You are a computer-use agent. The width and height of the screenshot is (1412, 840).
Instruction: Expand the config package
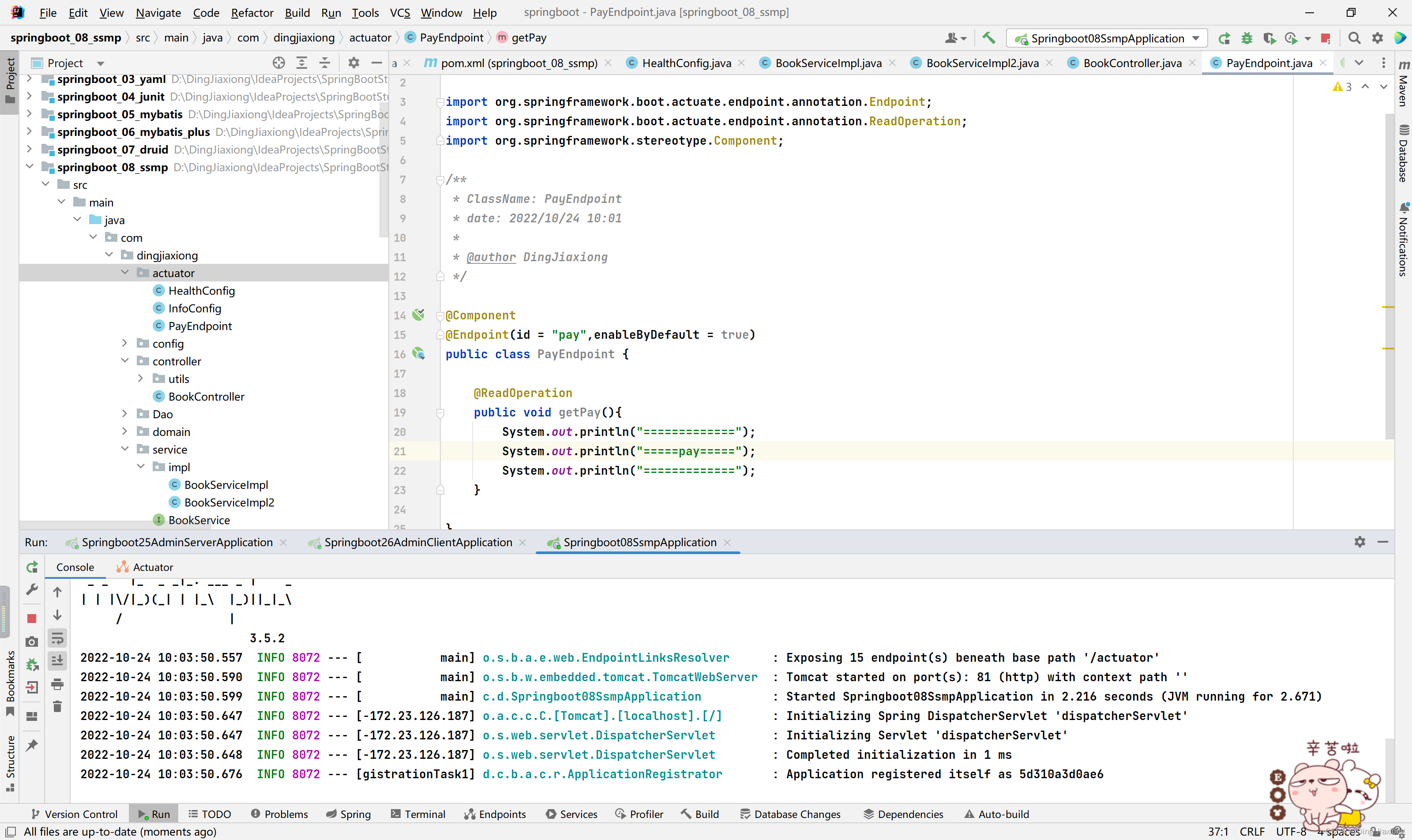click(x=125, y=343)
